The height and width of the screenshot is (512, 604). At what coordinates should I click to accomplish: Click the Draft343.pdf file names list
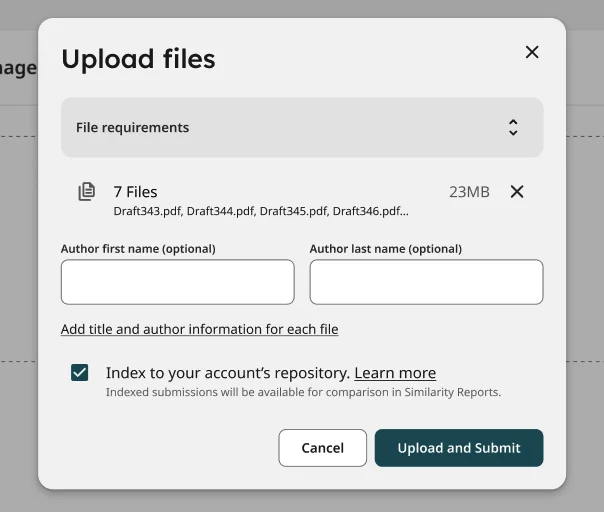coord(261,211)
